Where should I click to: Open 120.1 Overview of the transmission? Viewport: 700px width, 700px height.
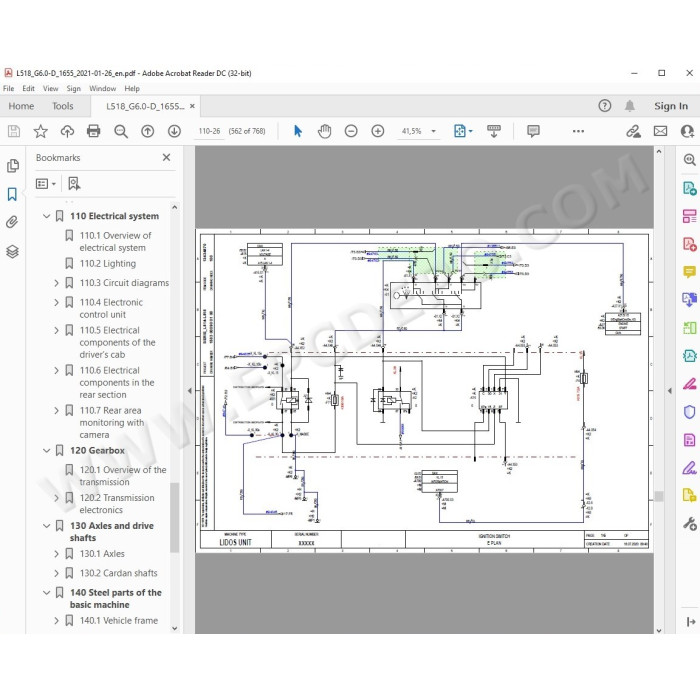[x=123, y=476]
